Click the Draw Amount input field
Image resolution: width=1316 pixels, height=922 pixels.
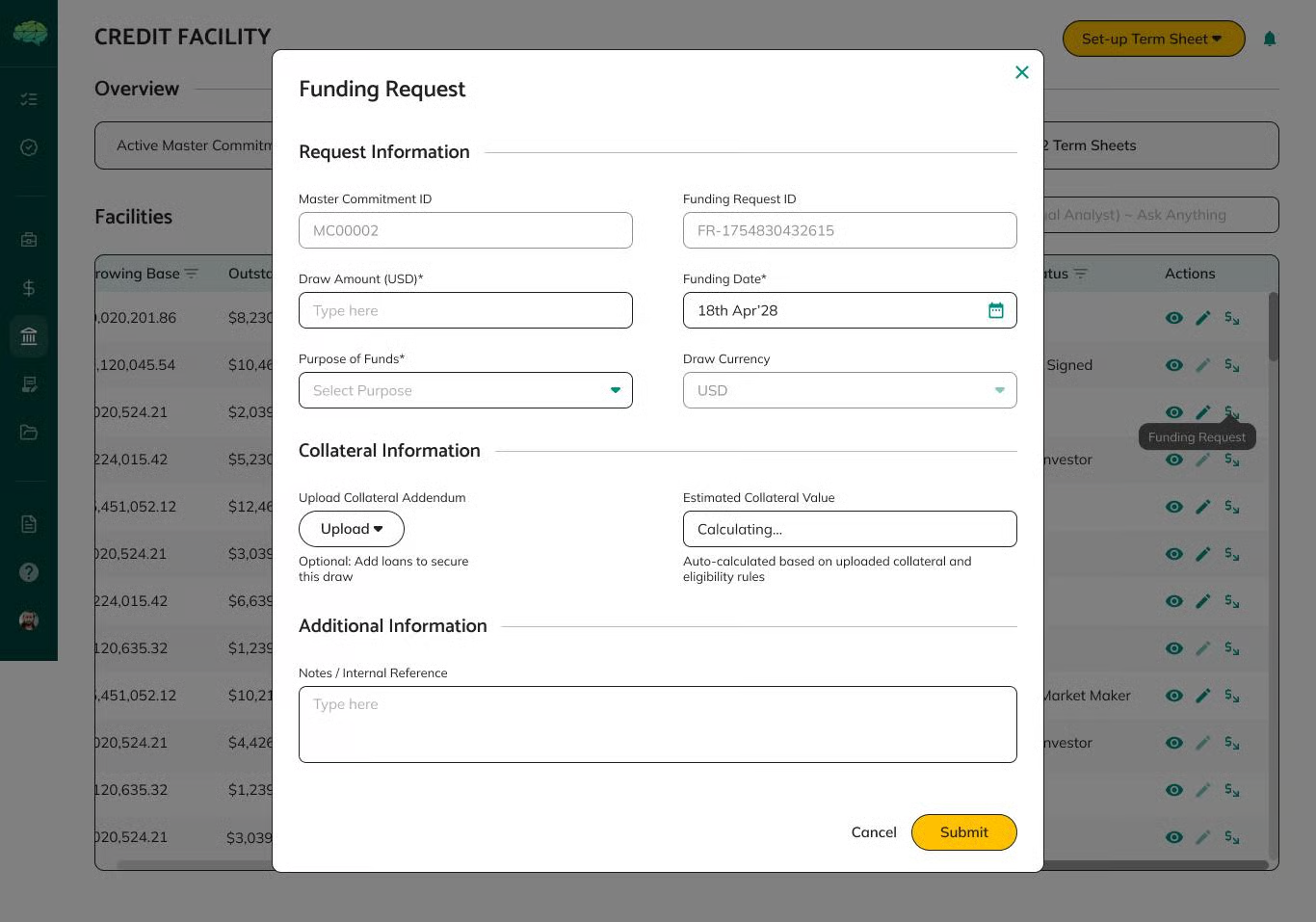(x=465, y=310)
